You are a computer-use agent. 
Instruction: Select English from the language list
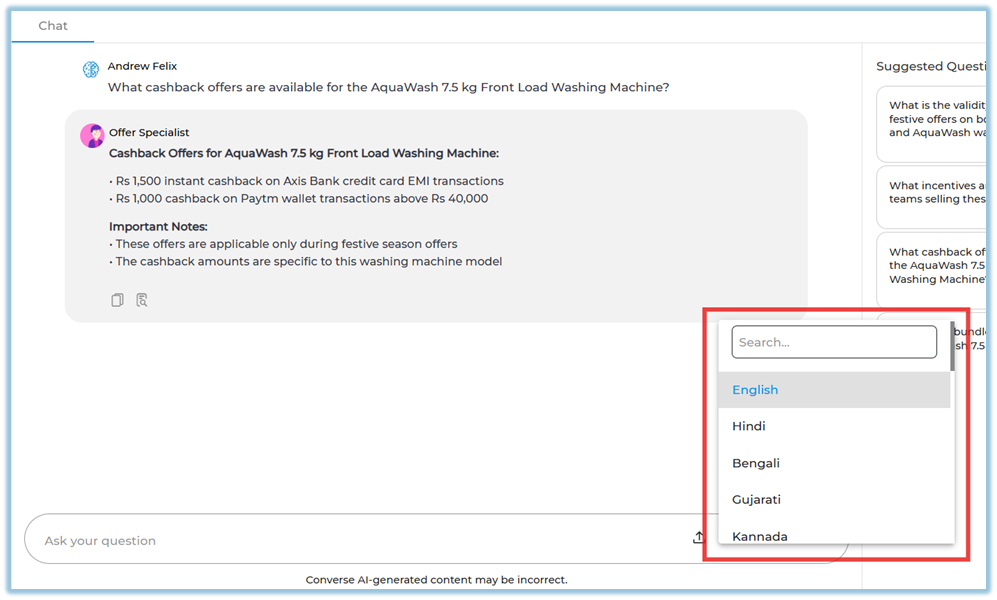pos(755,390)
